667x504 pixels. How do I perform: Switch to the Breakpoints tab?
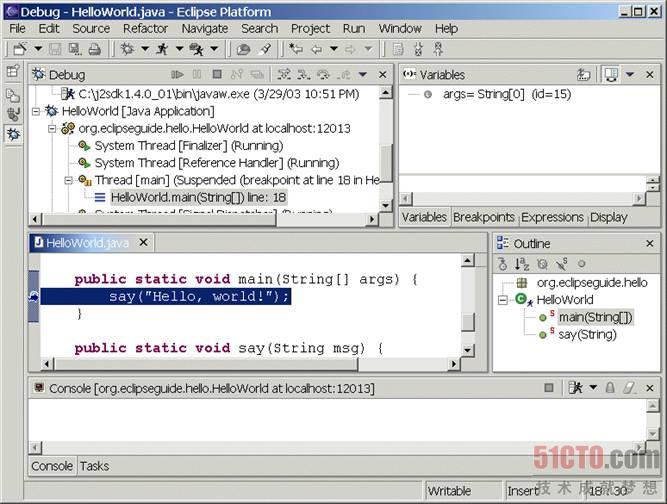(x=484, y=217)
